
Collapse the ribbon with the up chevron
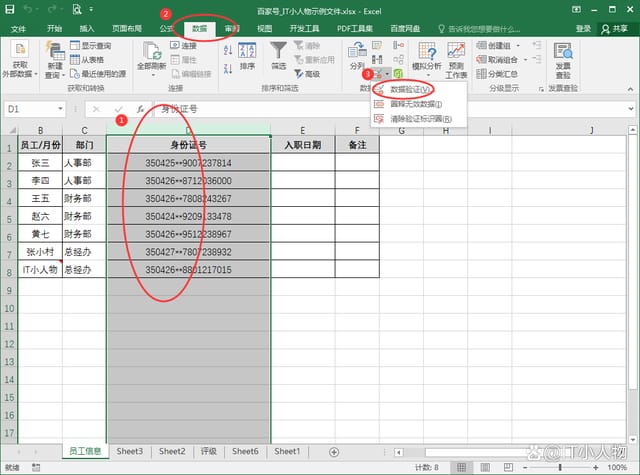click(630, 89)
